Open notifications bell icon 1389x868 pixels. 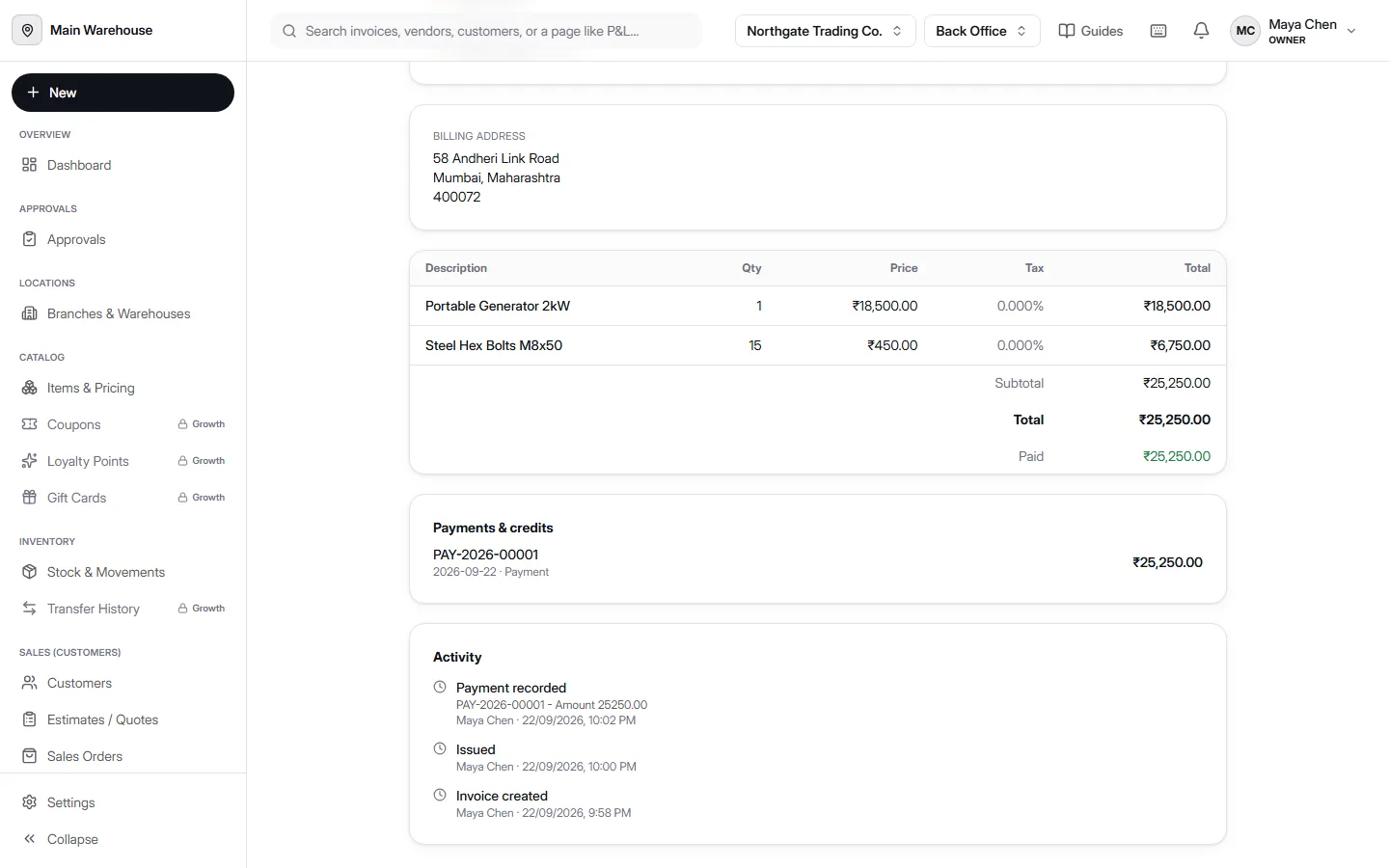coord(1201,31)
